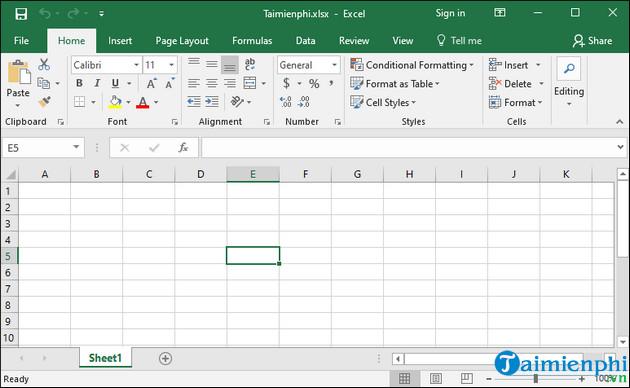The height and width of the screenshot is (388, 630).
Task: Click Merge and Center icon
Action: click(x=250, y=83)
